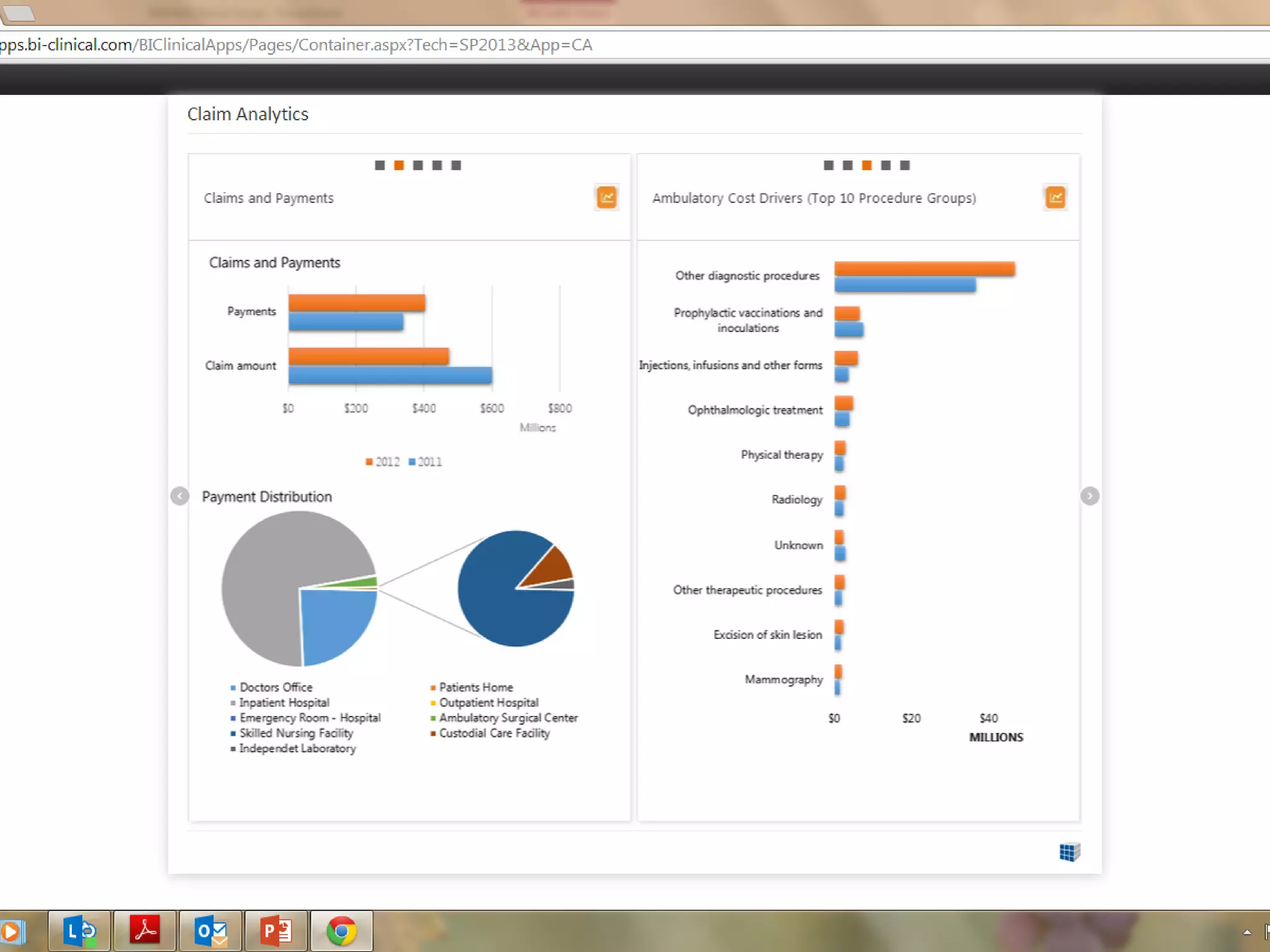Open Lync from the taskbar

[x=80, y=931]
